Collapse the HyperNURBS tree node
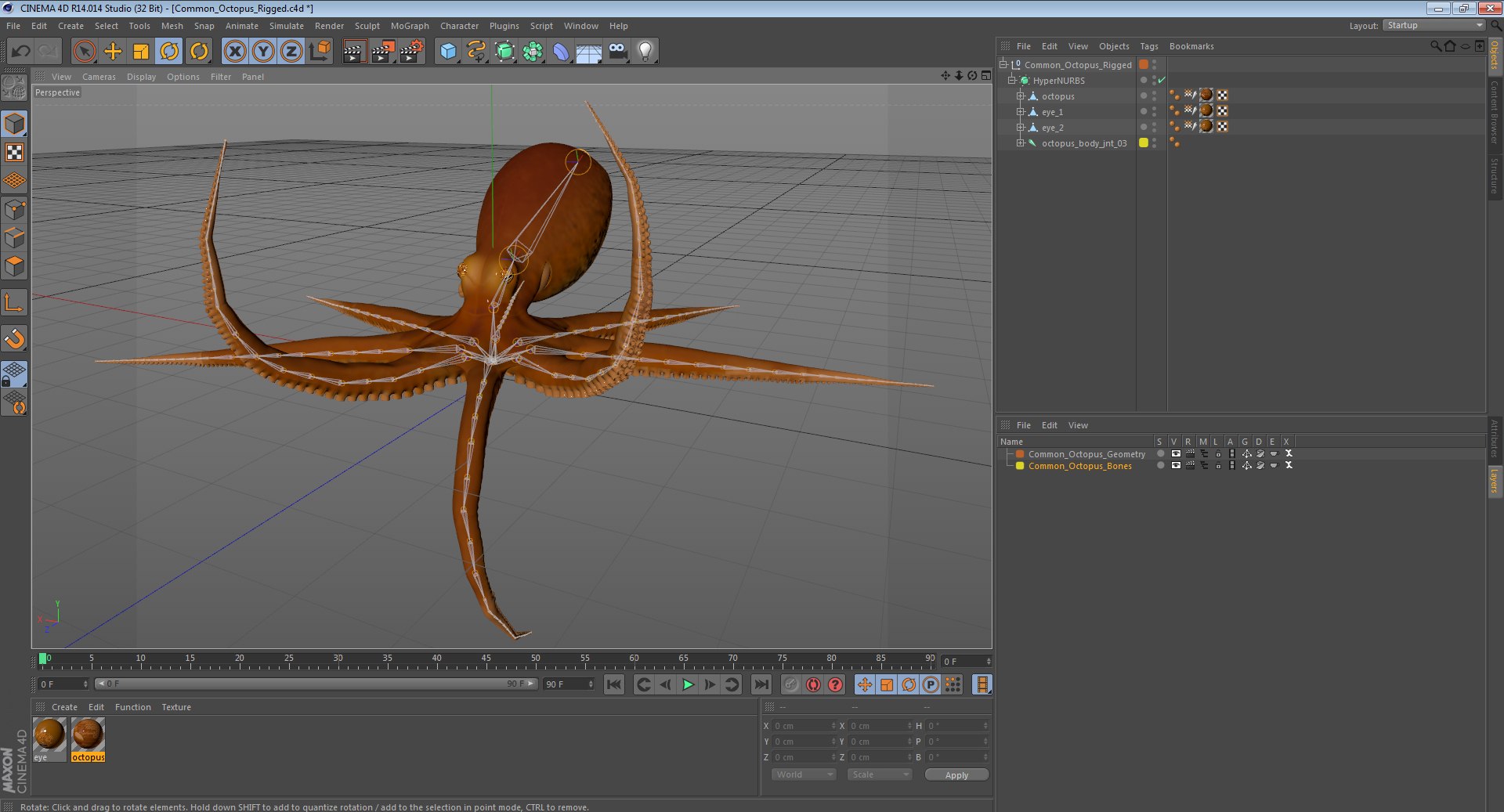The width and height of the screenshot is (1504, 812). pyautogui.click(x=1011, y=80)
